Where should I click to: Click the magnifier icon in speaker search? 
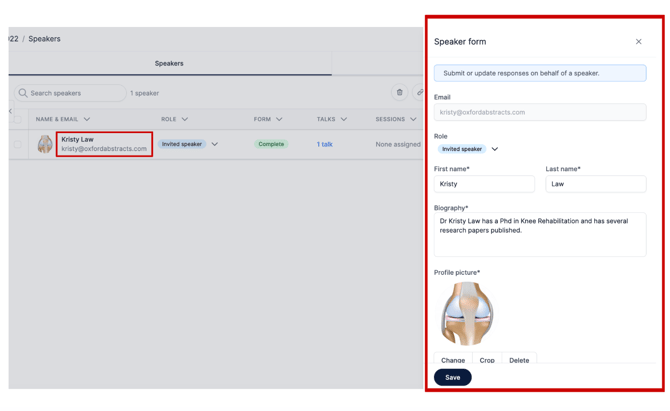[x=23, y=93]
